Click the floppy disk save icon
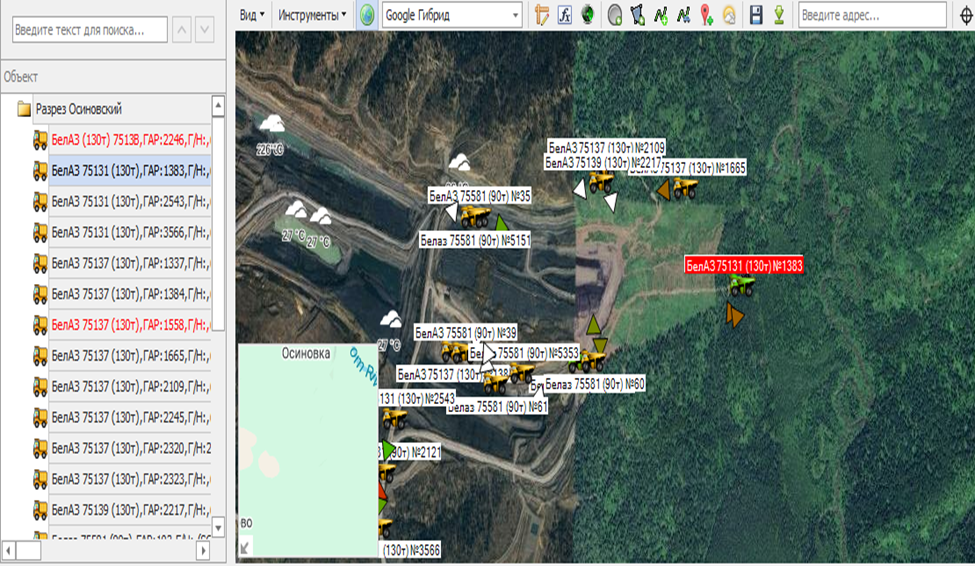 click(756, 15)
